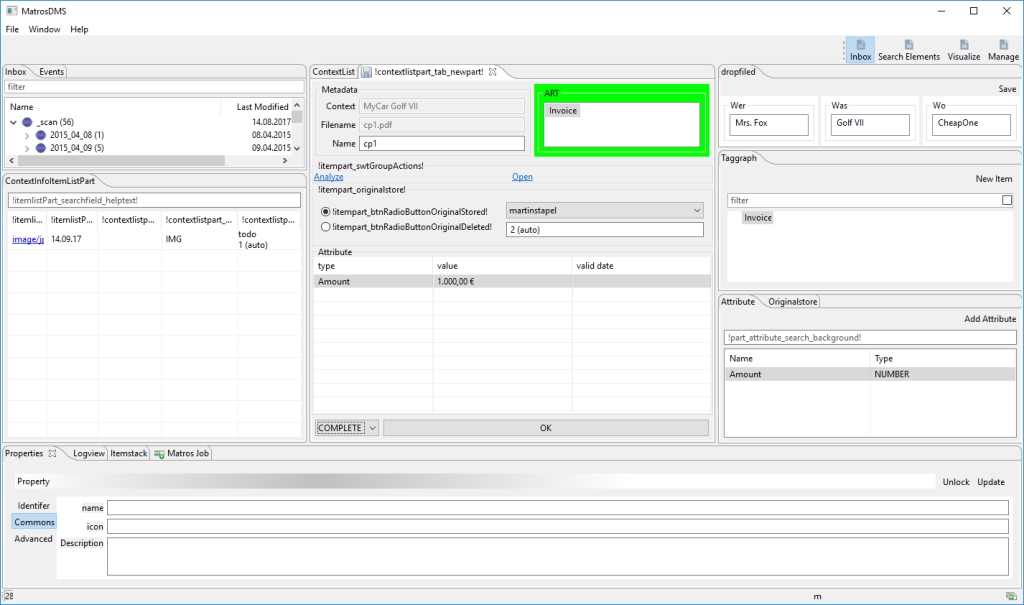Toggle the checkbox in the Taggraph panel
This screenshot has width=1024, height=605.
pyautogui.click(x=1007, y=199)
